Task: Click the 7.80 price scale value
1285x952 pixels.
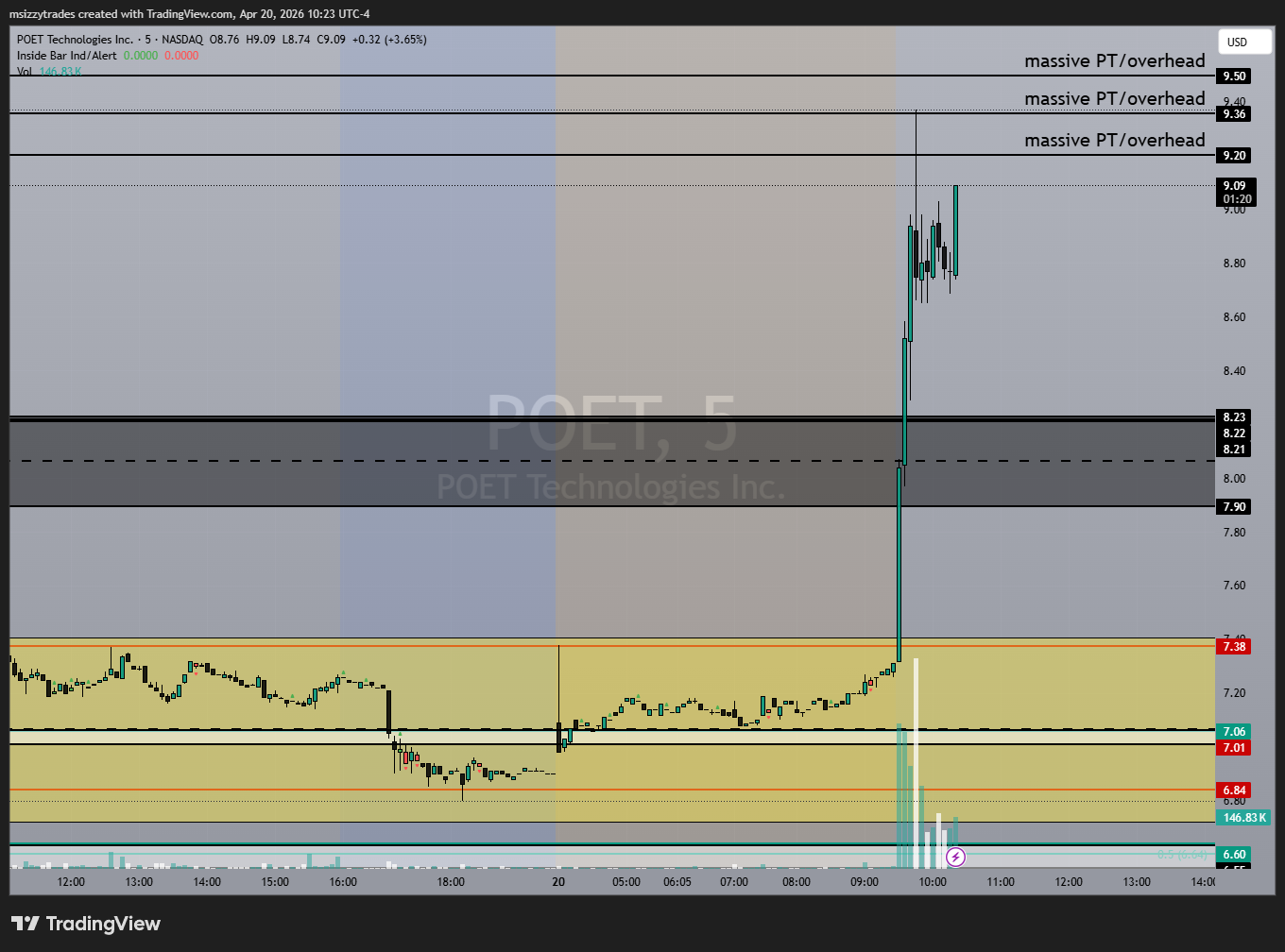Action: [x=1234, y=532]
